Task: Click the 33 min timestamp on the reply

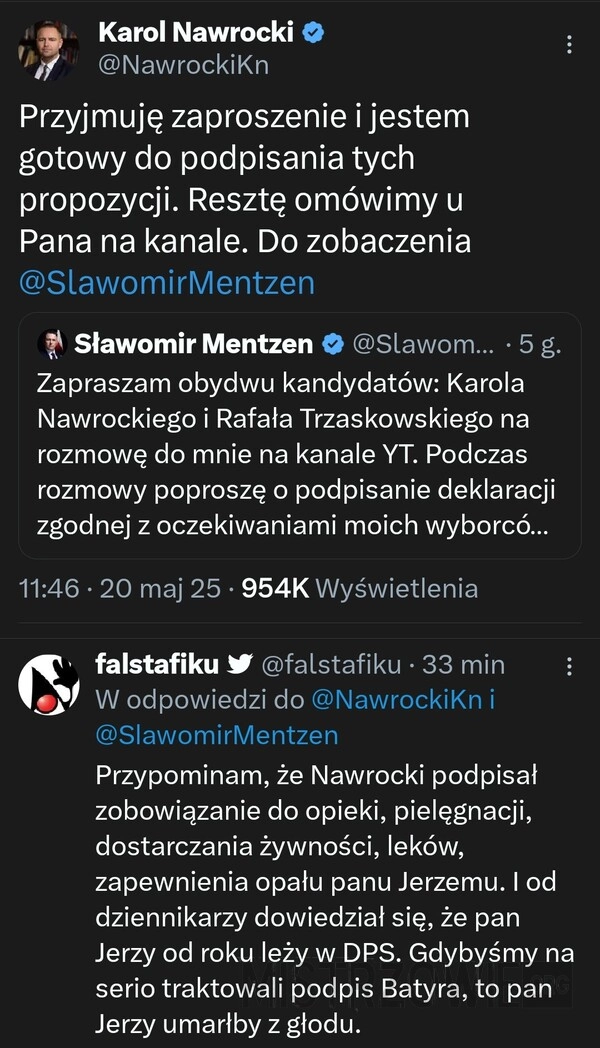Action: click(464, 664)
